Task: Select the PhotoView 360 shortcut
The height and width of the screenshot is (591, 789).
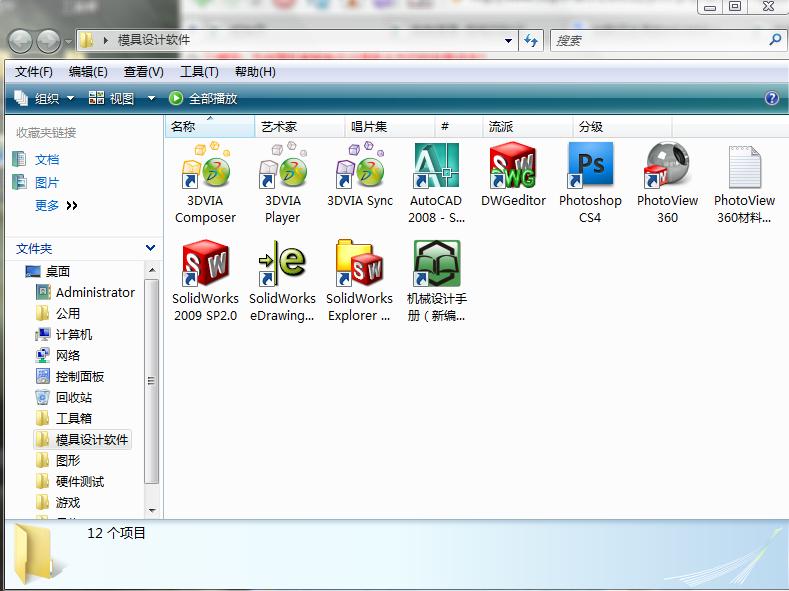Action: click(x=667, y=183)
